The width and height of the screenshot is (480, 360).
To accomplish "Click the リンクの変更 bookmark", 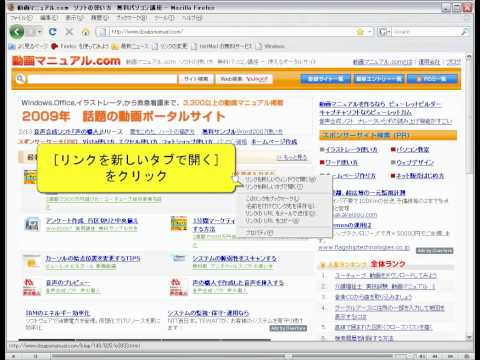I will pos(170,46).
